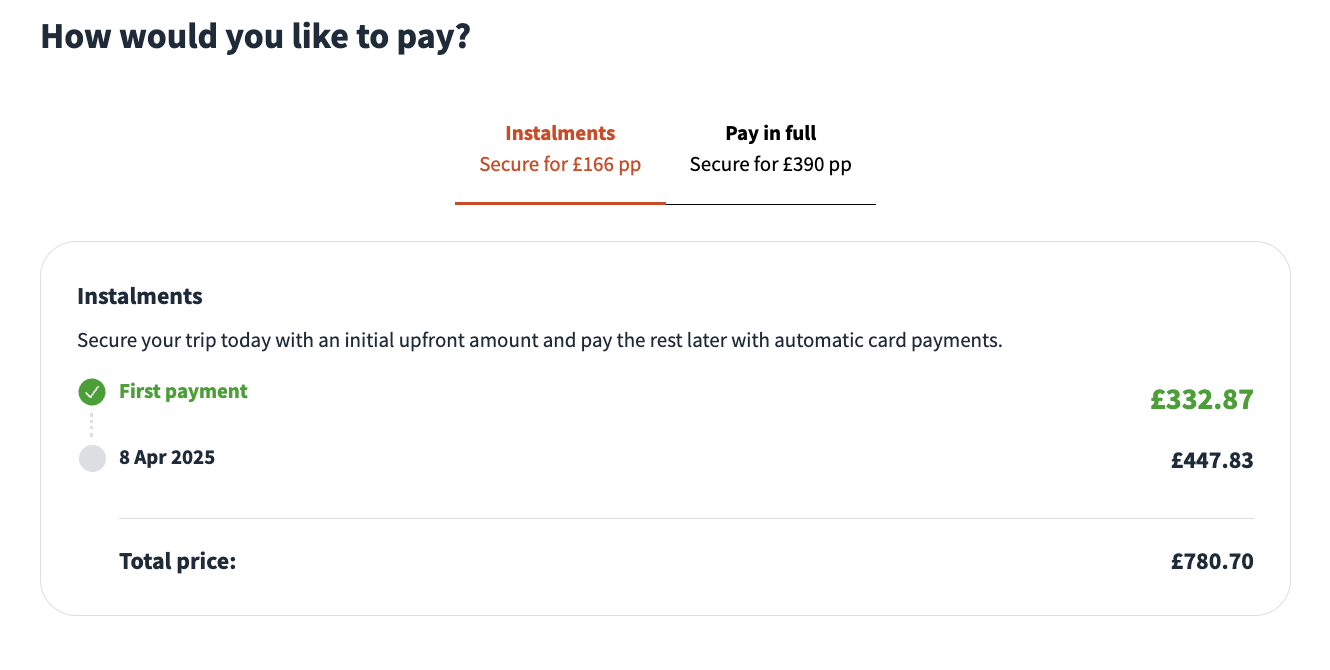Click the £332.87 first payment amount

tap(1201, 400)
